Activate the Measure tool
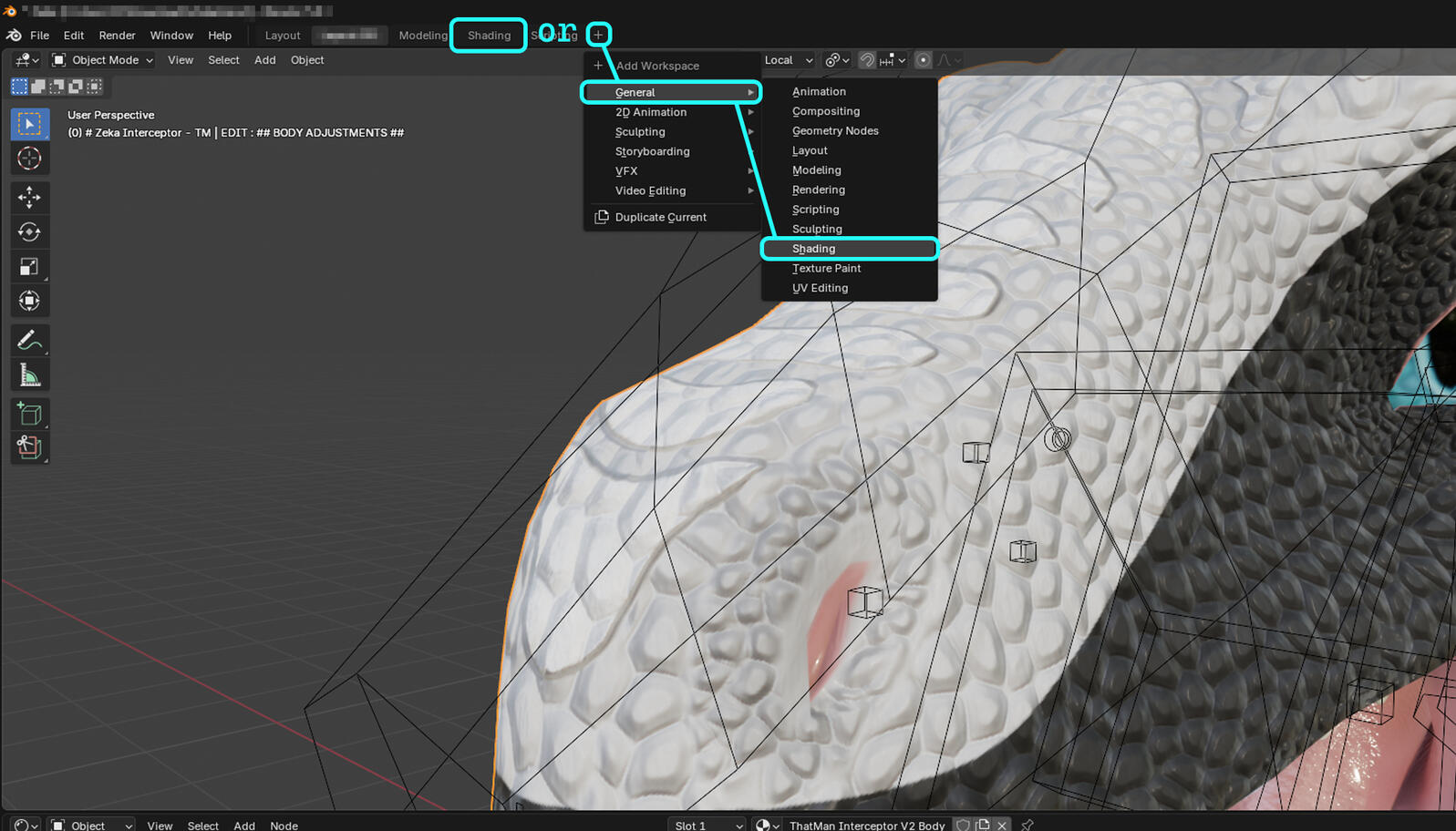This screenshot has height=831, width=1456. [x=29, y=375]
